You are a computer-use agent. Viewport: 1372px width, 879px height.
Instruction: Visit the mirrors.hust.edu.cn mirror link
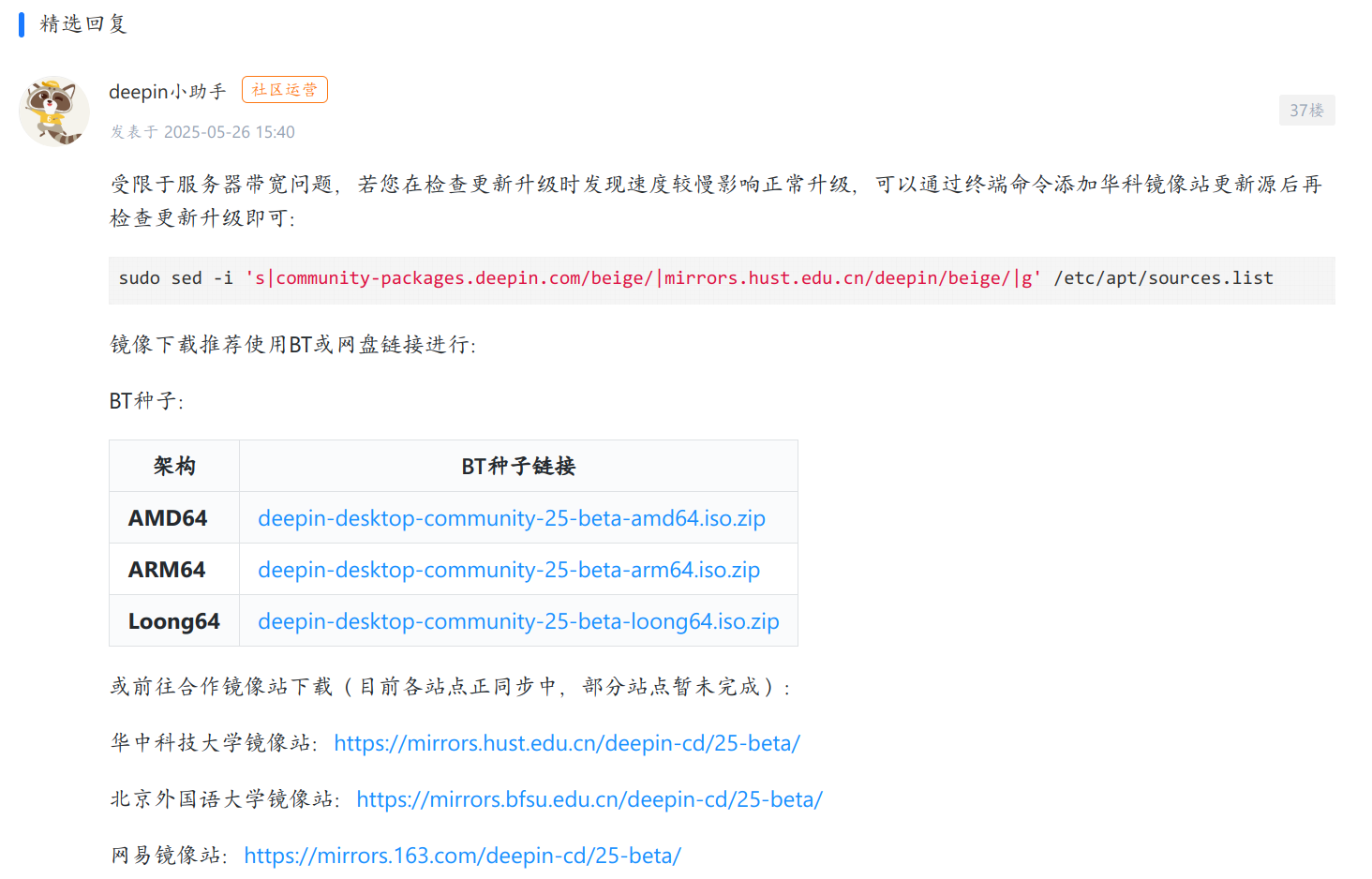click(x=567, y=743)
